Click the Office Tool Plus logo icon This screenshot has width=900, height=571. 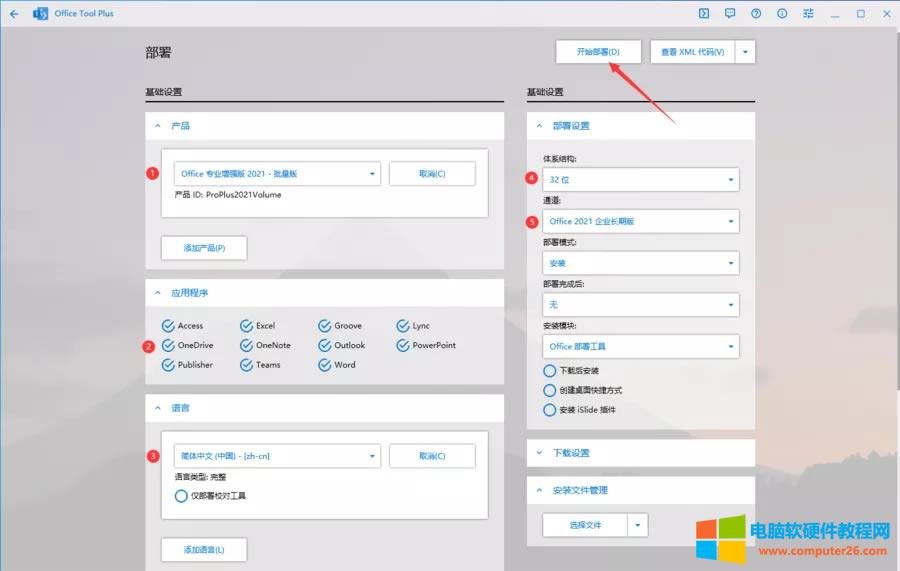click(x=41, y=14)
